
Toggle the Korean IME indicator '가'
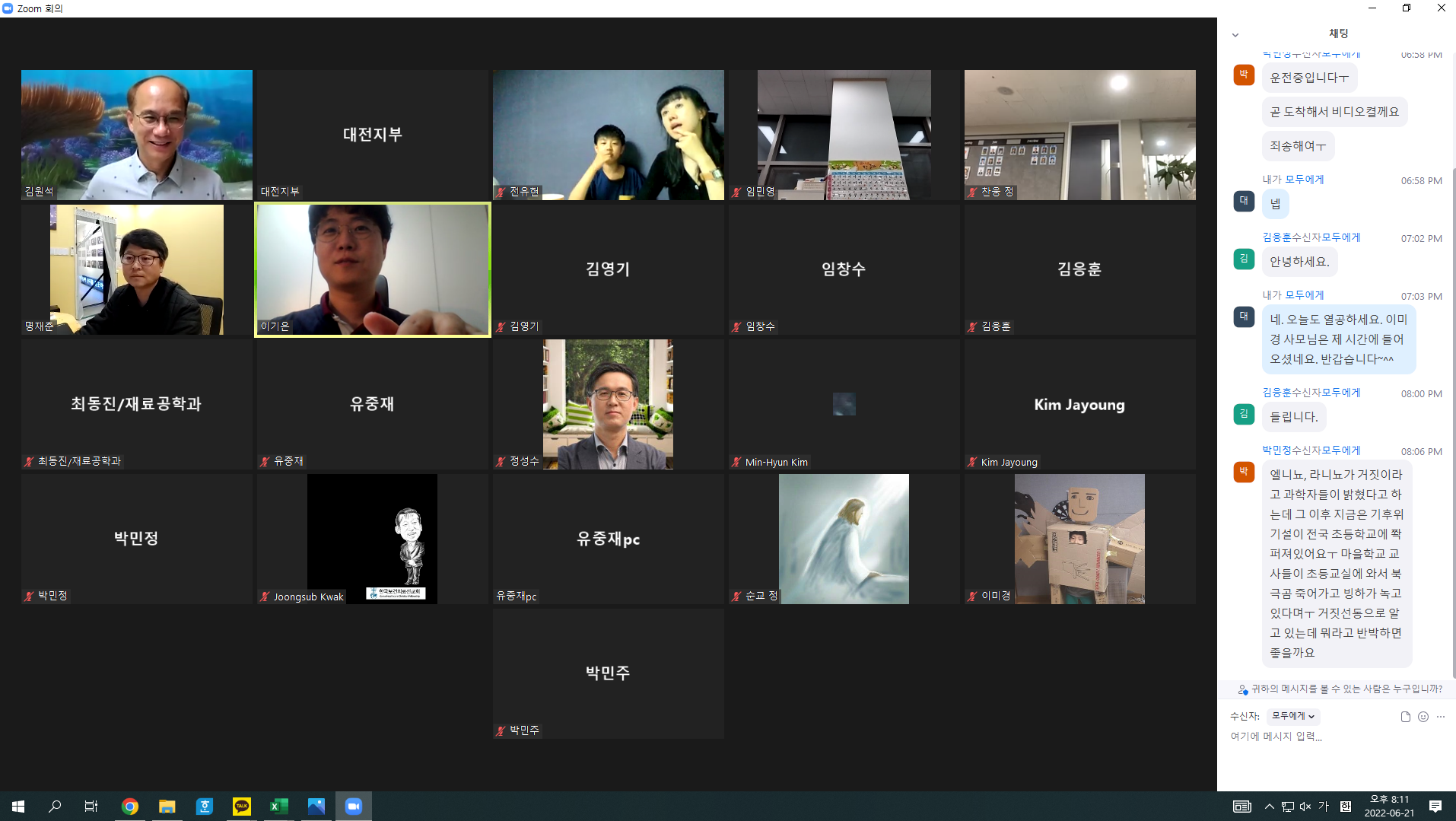click(1324, 807)
